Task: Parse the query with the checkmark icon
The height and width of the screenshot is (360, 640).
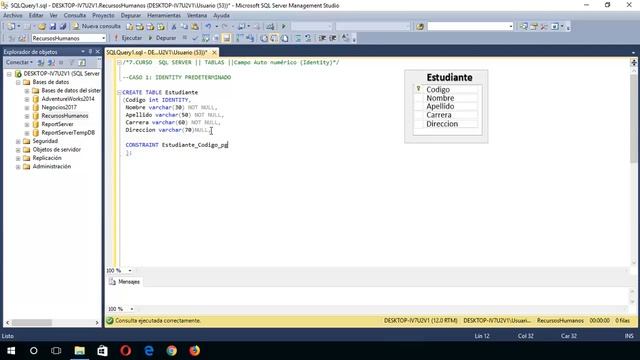Action: point(195,38)
